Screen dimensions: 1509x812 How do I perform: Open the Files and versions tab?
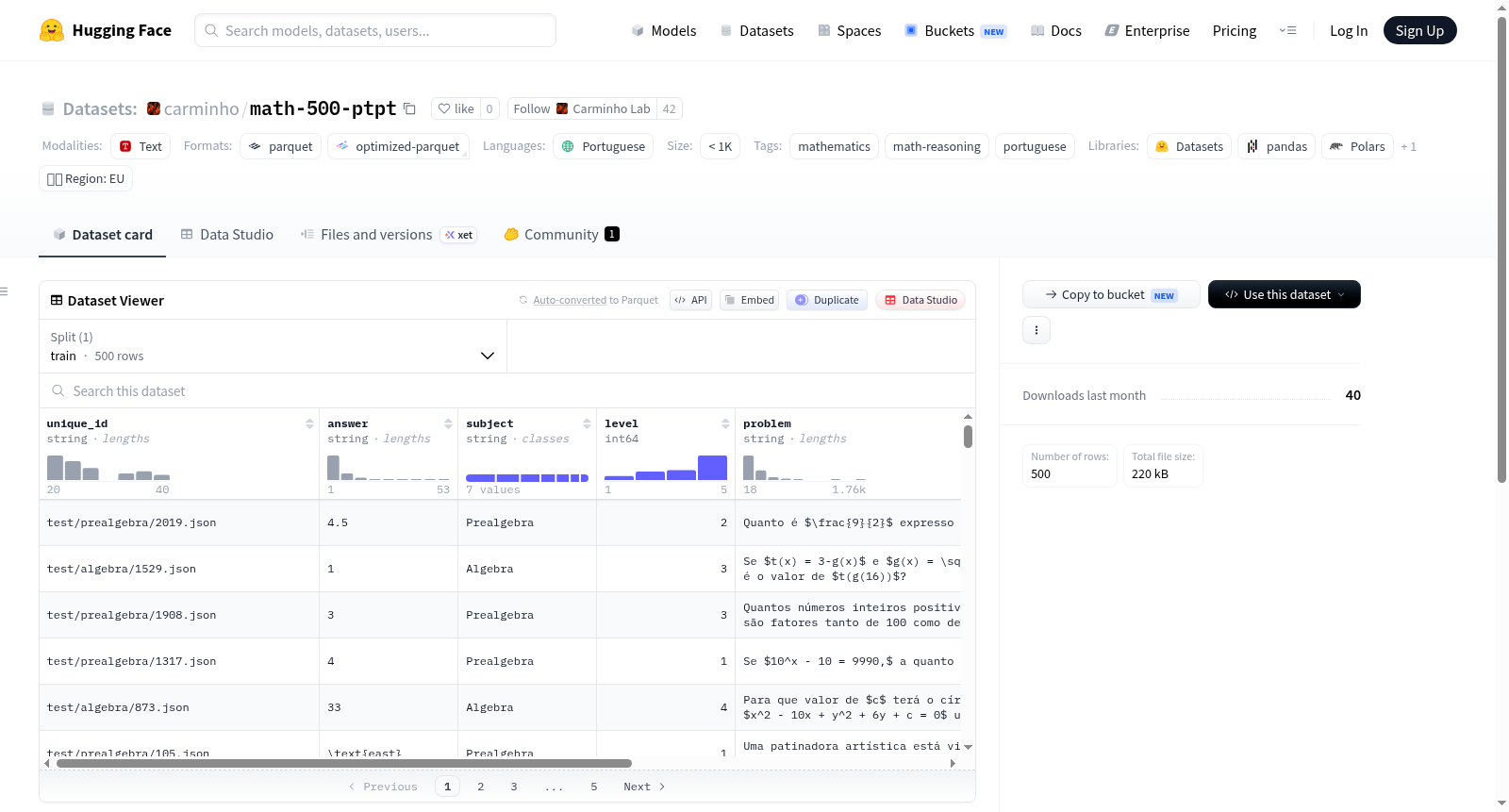click(x=389, y=234)
